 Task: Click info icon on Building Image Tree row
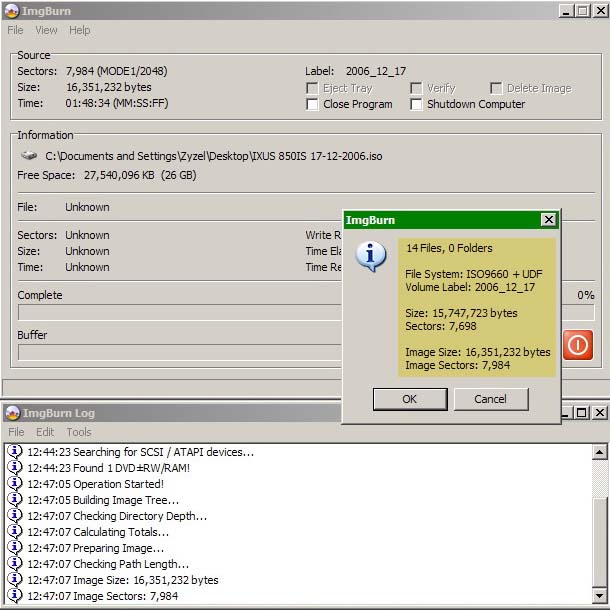pyautogui.click(x=14, y=500)
